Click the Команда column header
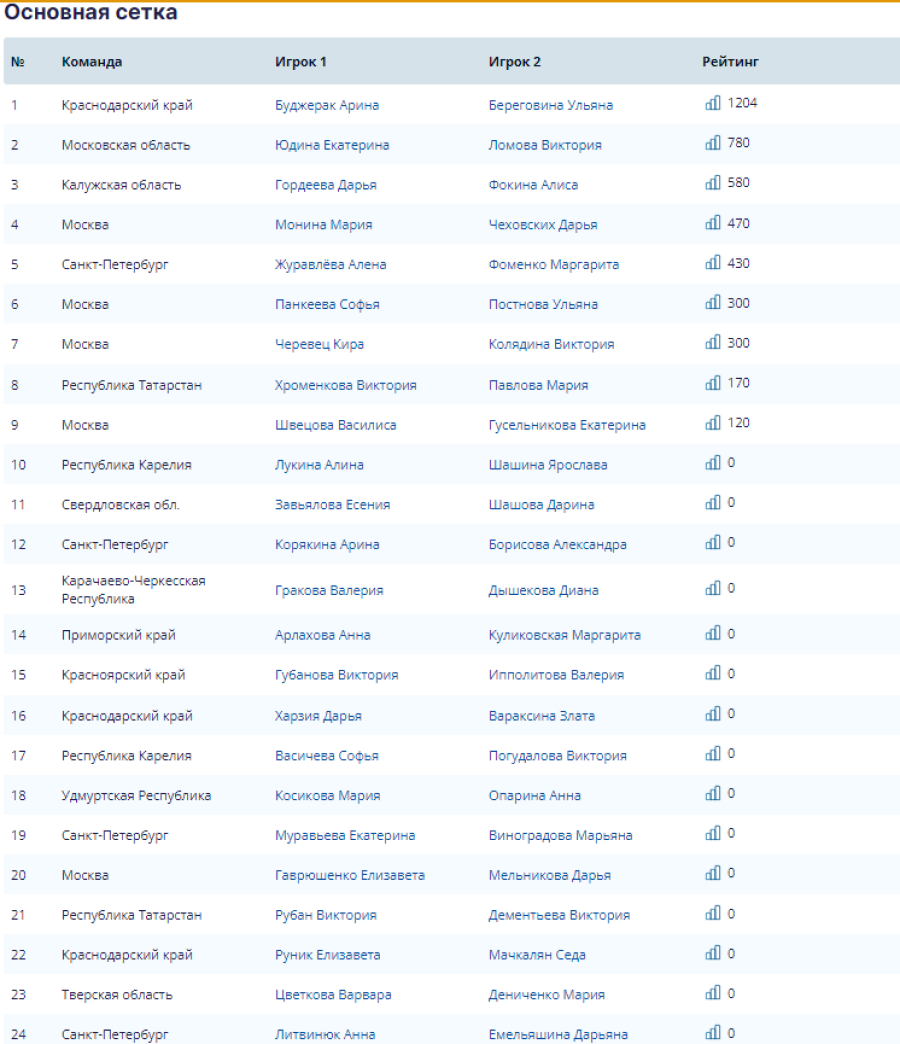This screenshot has height=1044, width=900. pos(92,62)
